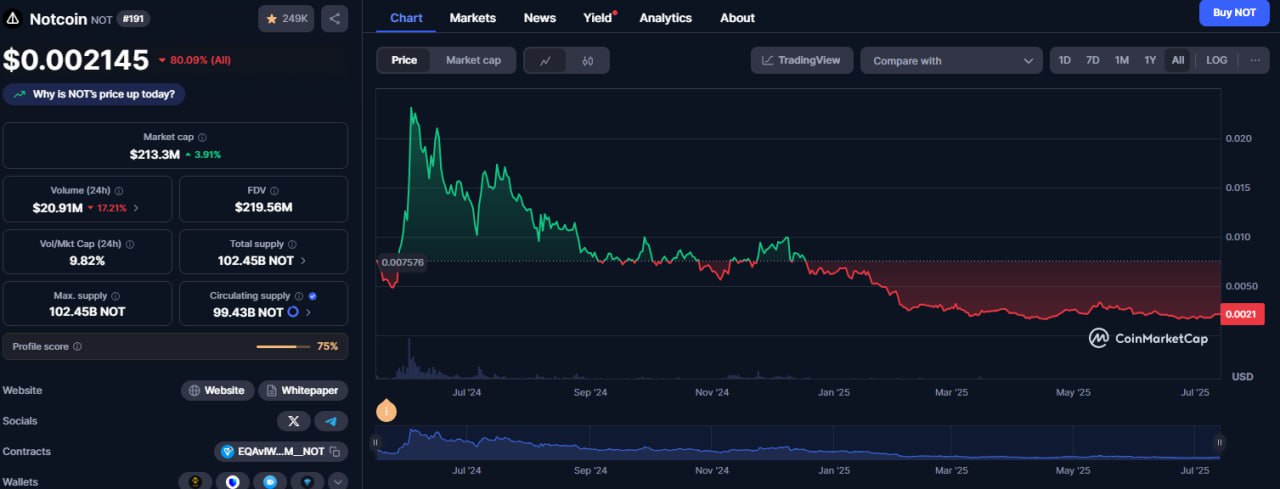Click the 102.45B NOT Max. supply value
This screenshot has height=489, width=1280.
point(88,312)
